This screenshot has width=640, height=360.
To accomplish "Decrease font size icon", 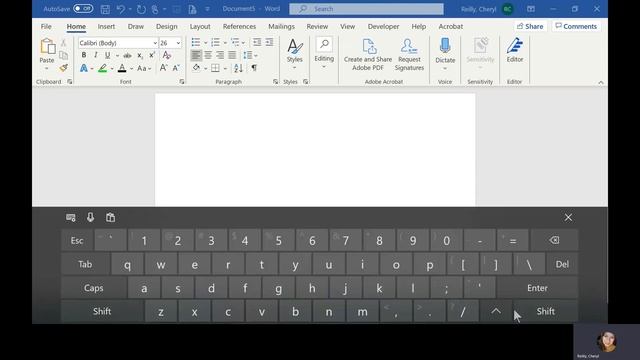I will coord(176,68).
